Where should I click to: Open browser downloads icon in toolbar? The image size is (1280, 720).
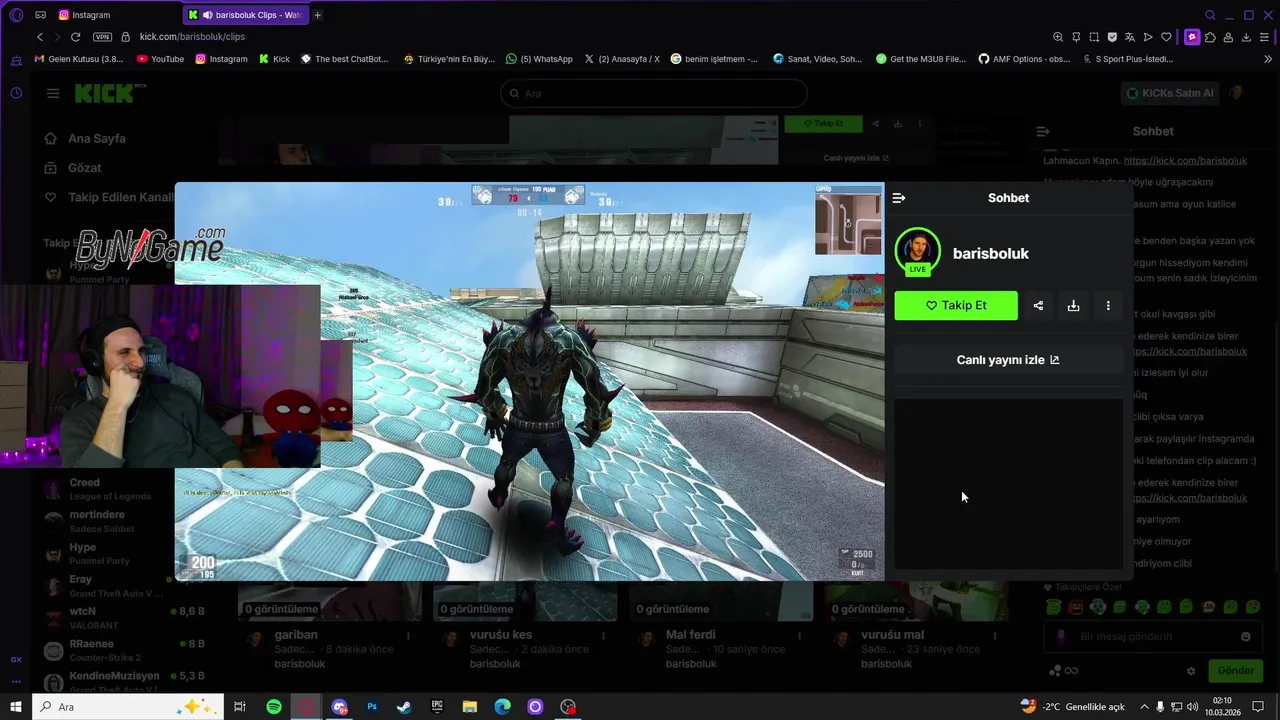coord(1246,37)
